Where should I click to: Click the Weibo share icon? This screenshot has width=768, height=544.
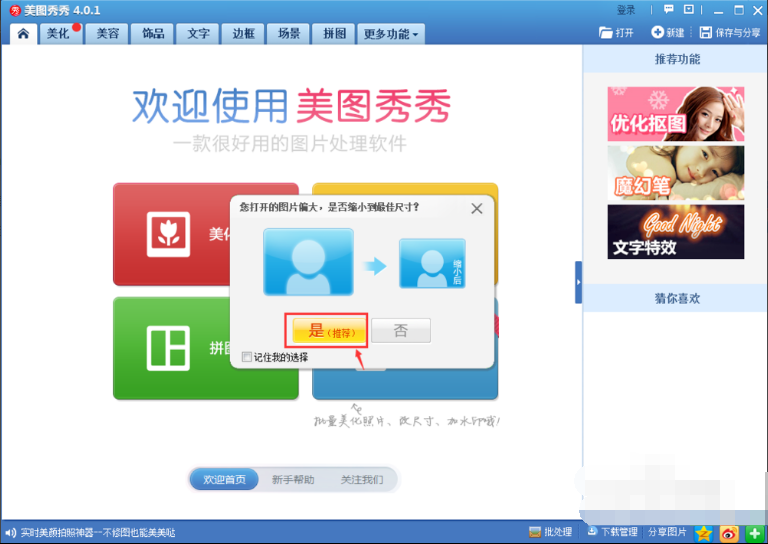(x=729, y=533)
